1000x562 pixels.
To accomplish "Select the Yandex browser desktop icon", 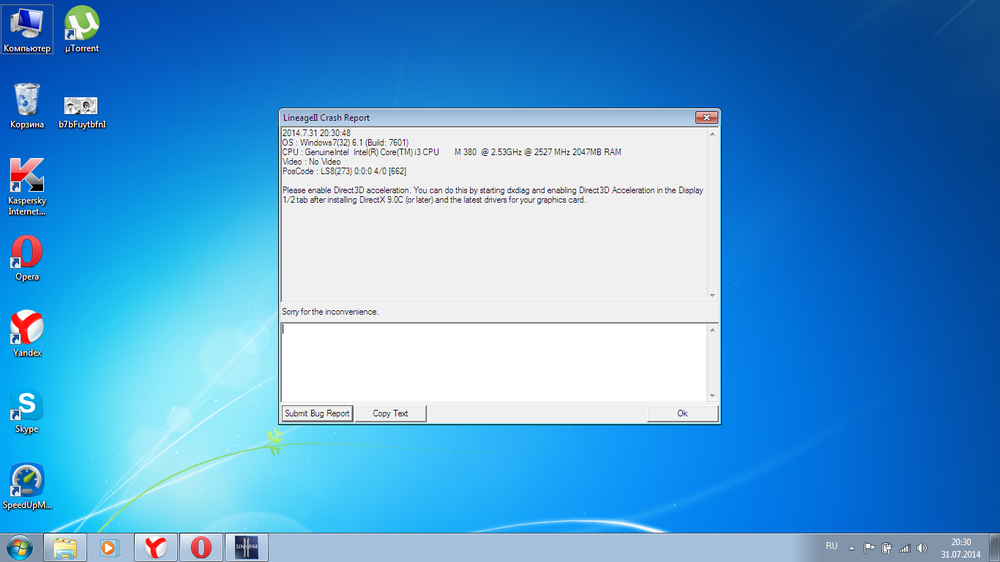I will click(x=27, y=329).
